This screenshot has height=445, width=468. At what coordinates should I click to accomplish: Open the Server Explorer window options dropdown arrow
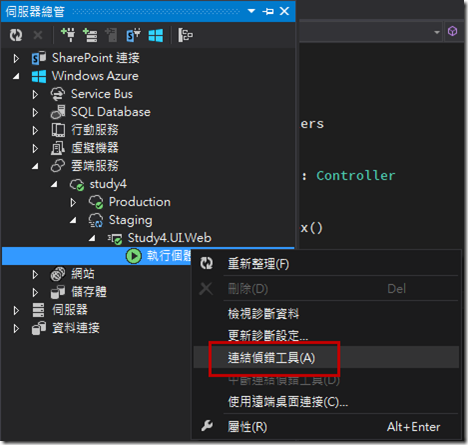(x=251, y=11)
